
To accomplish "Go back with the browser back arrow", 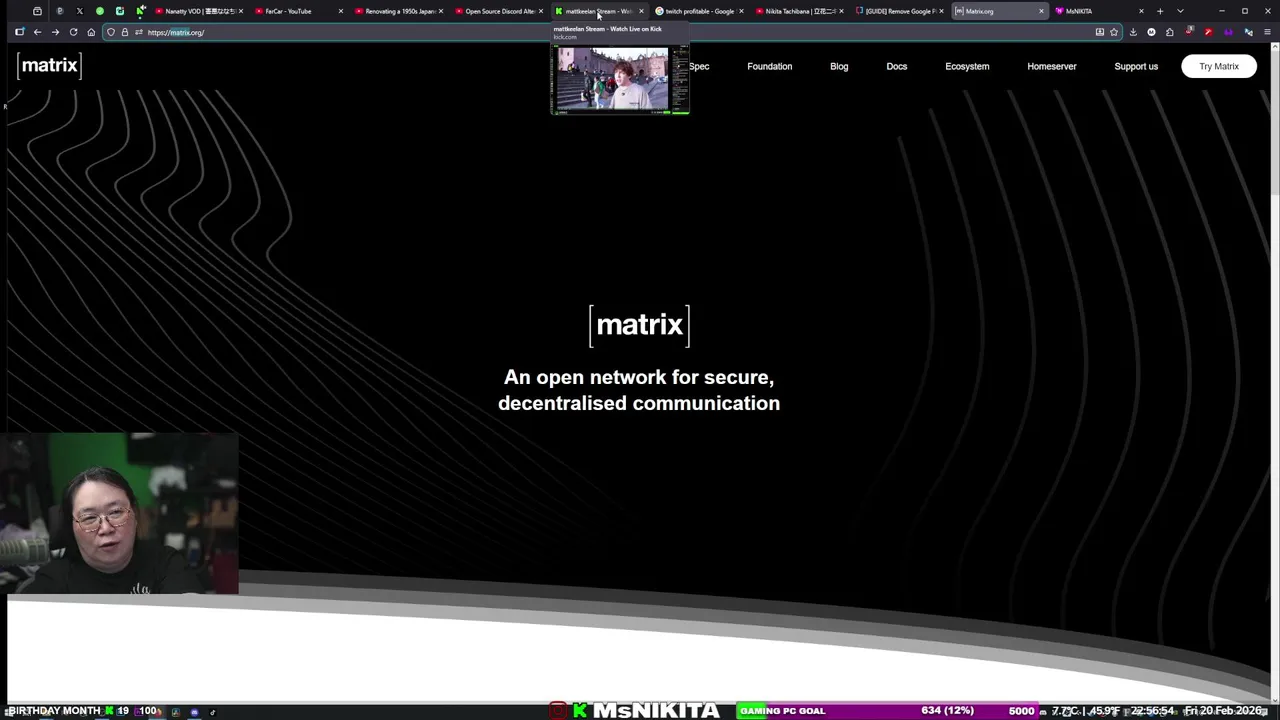I will coord(37,32).
